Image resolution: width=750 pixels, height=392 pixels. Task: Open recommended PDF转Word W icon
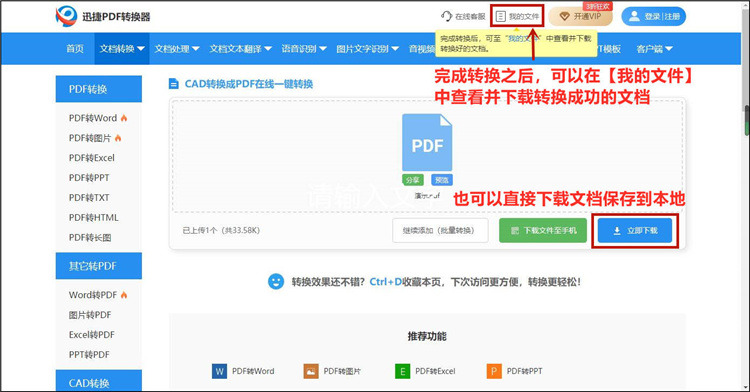click(x=219, y=371)
